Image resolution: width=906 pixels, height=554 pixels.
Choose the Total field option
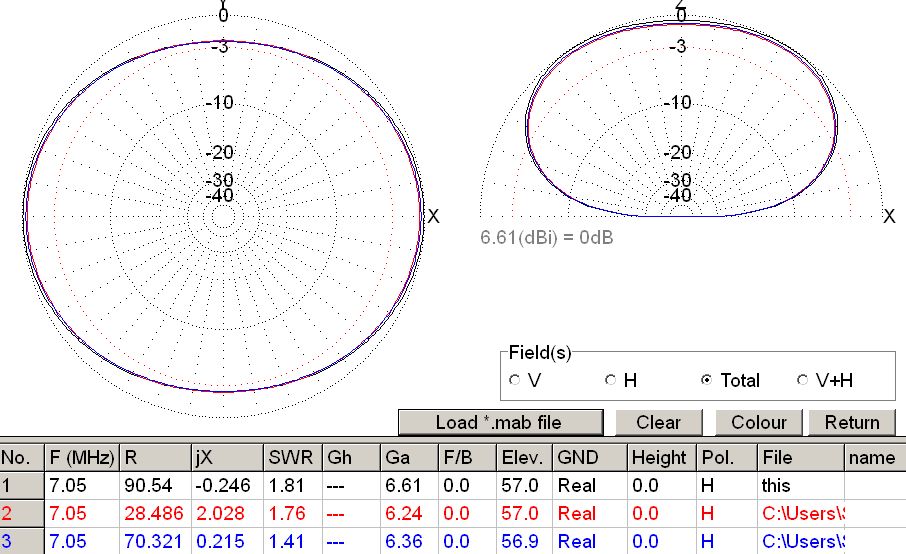tap(708, 380)
